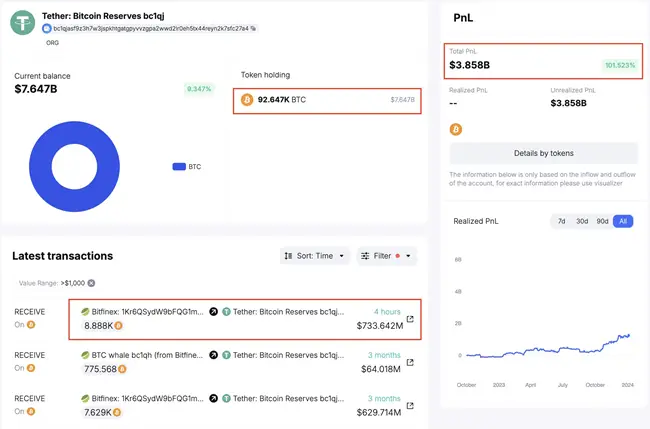Select the All Realized PnL range
650x429 pixels.
click(x=623, y=221)
